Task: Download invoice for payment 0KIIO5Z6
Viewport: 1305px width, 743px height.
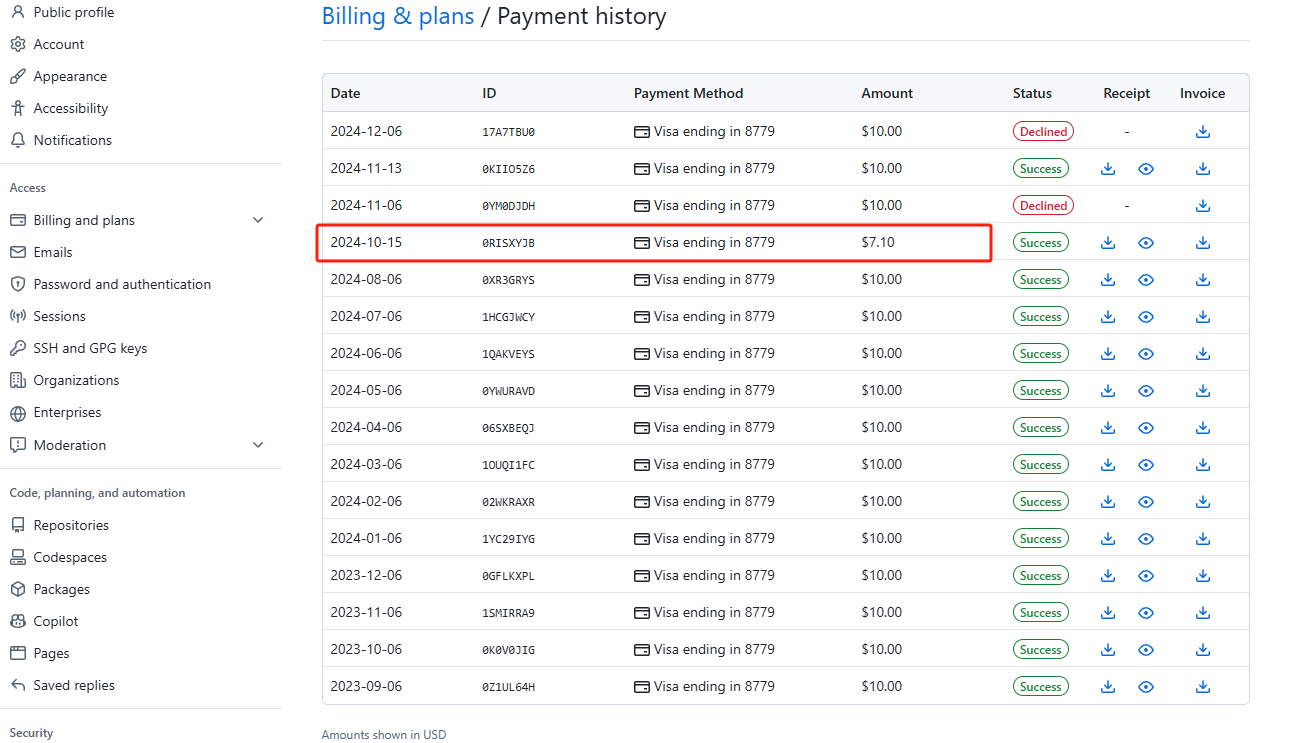Action: tap(1203, 169)
